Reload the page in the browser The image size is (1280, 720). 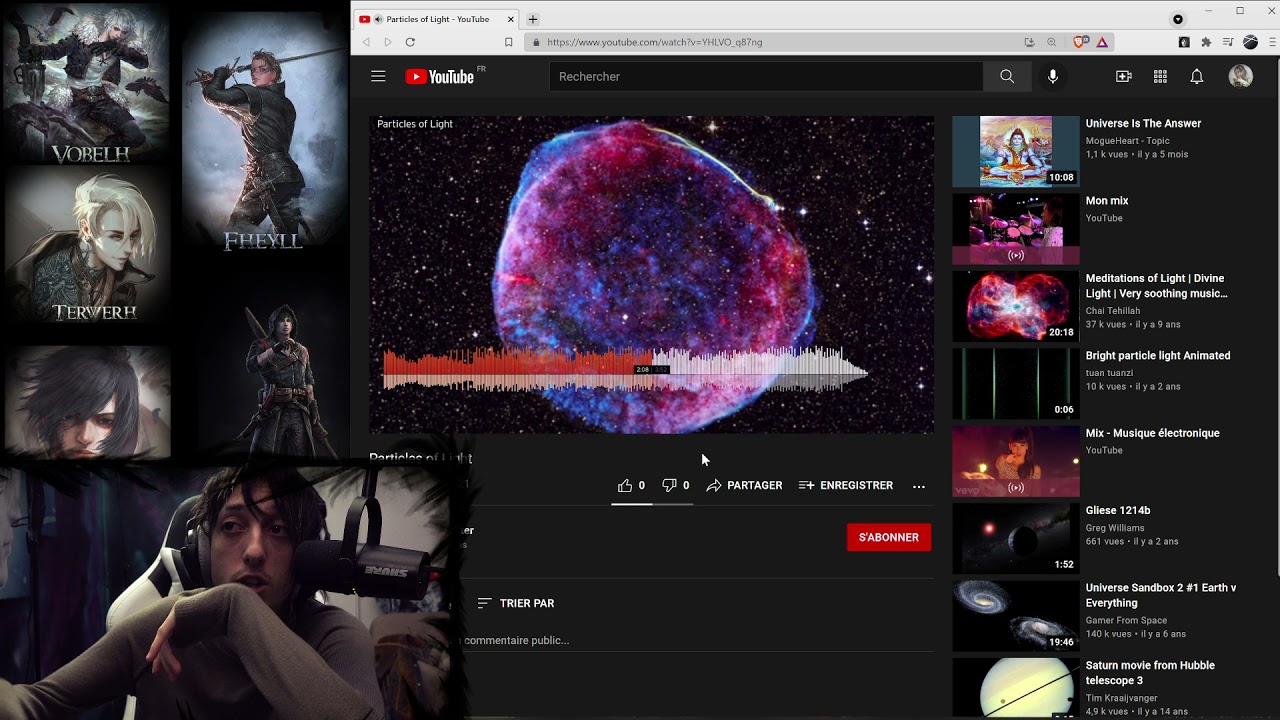(410, 42)
